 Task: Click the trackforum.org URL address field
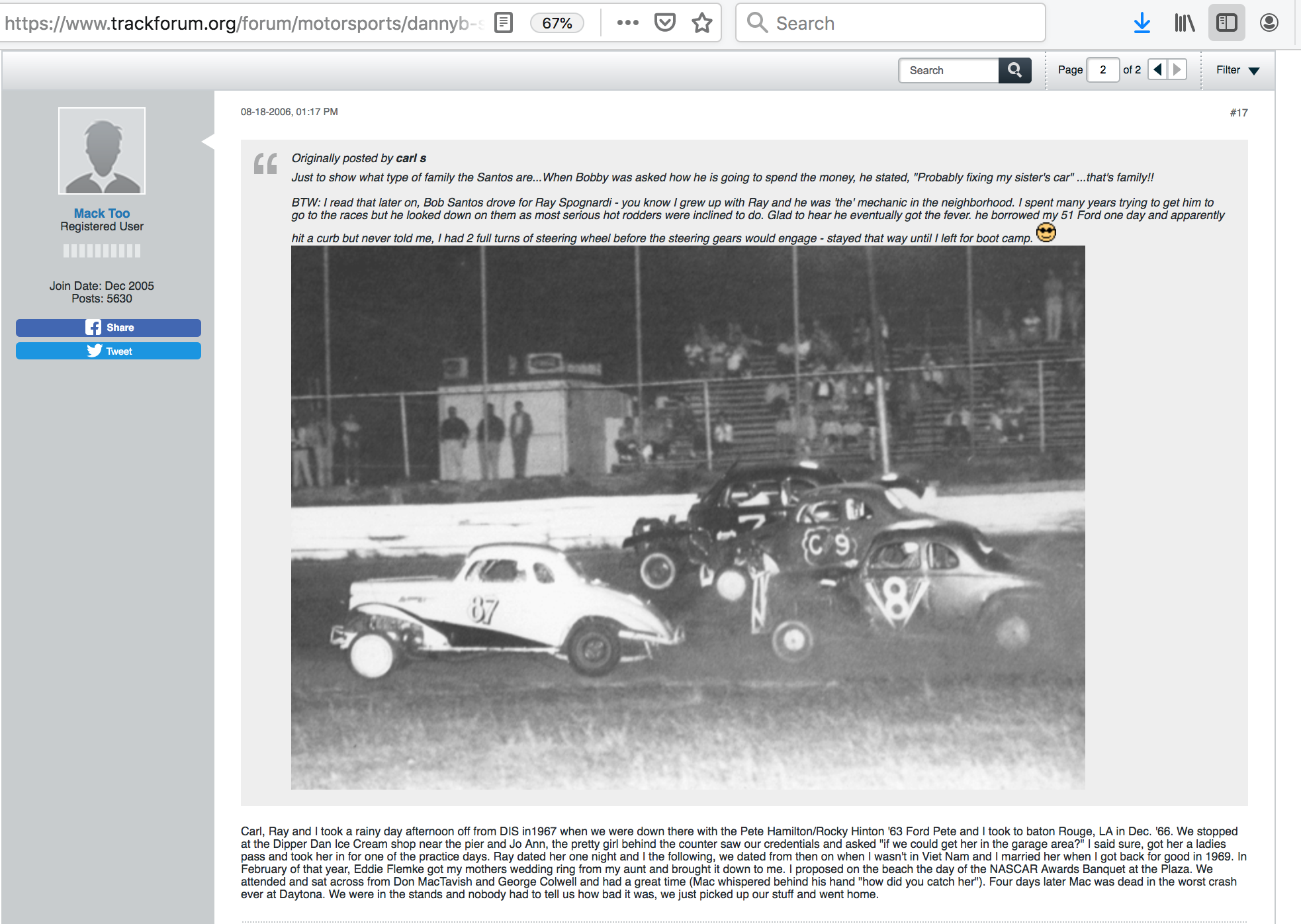tap(245, 23)
